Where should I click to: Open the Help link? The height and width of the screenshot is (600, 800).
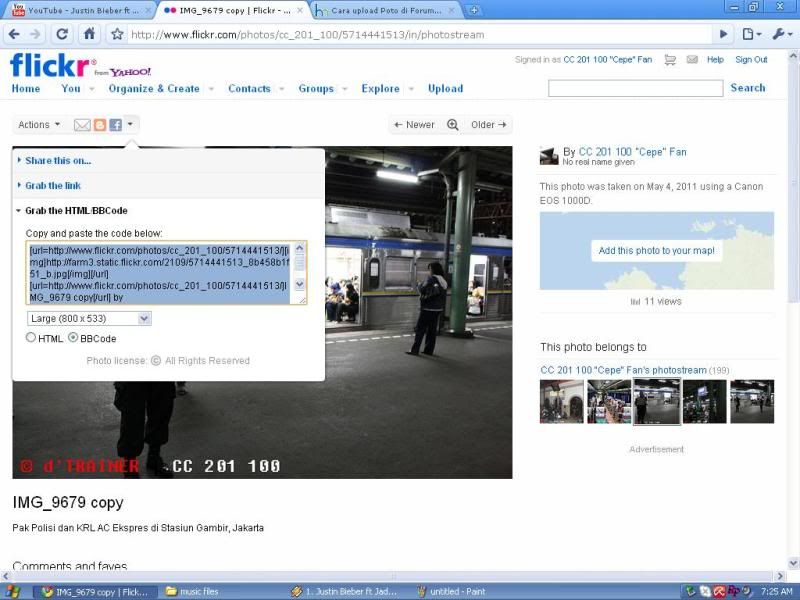(x=715, y=60)
